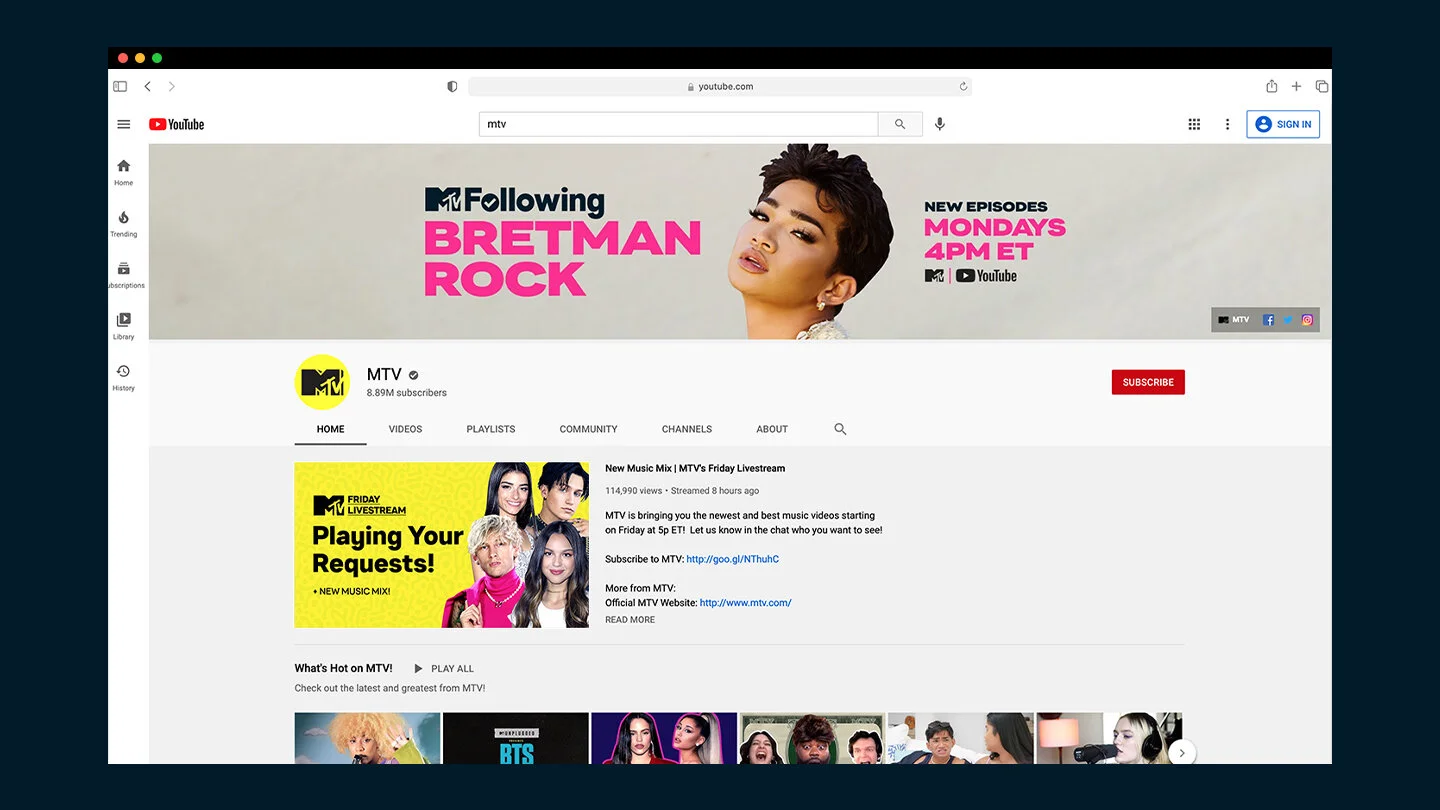
Task: Click the 114,990 views streamed text
Action: (682, 491)
